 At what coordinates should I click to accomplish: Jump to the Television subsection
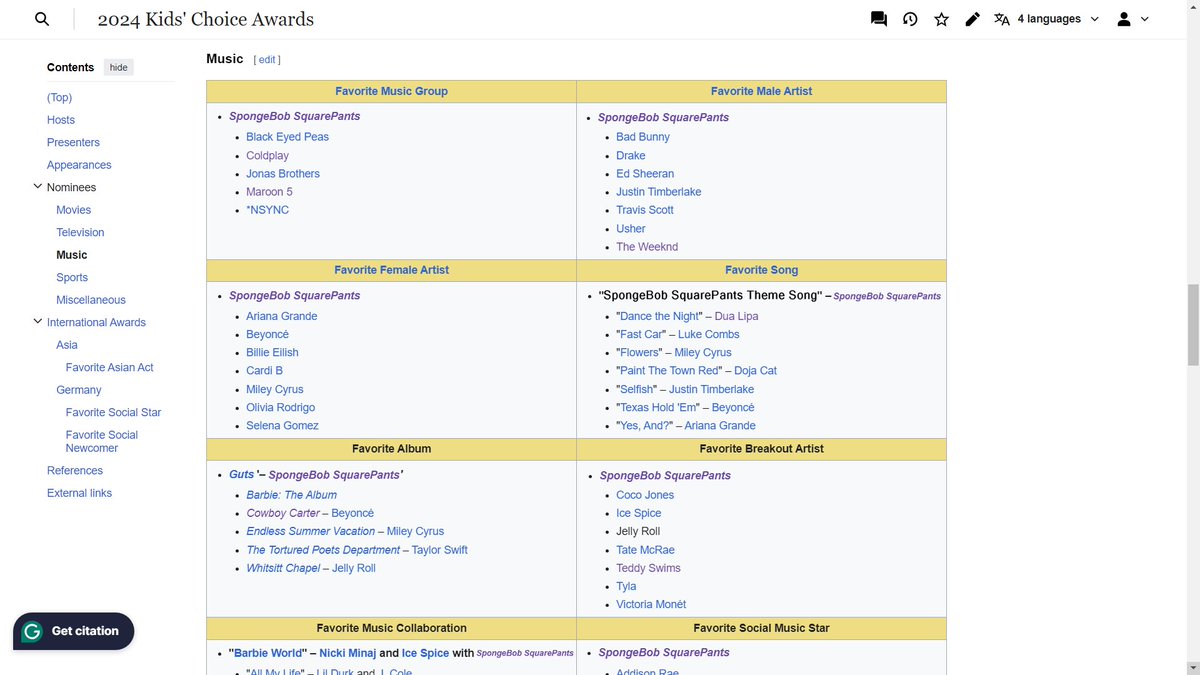pos(80,232)
